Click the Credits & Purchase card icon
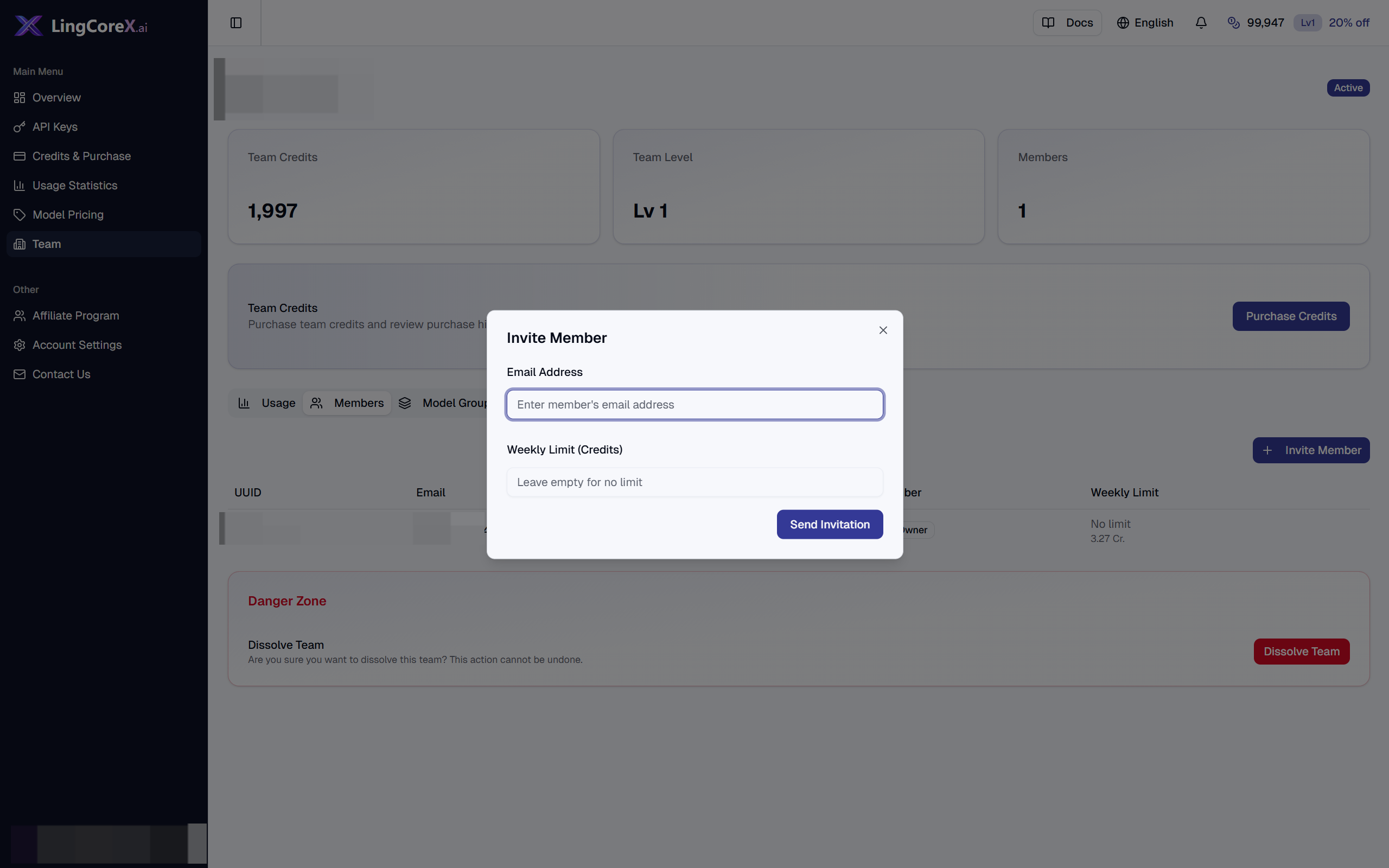This screenshot has height=868, width=1389. (x=20, y=156)
